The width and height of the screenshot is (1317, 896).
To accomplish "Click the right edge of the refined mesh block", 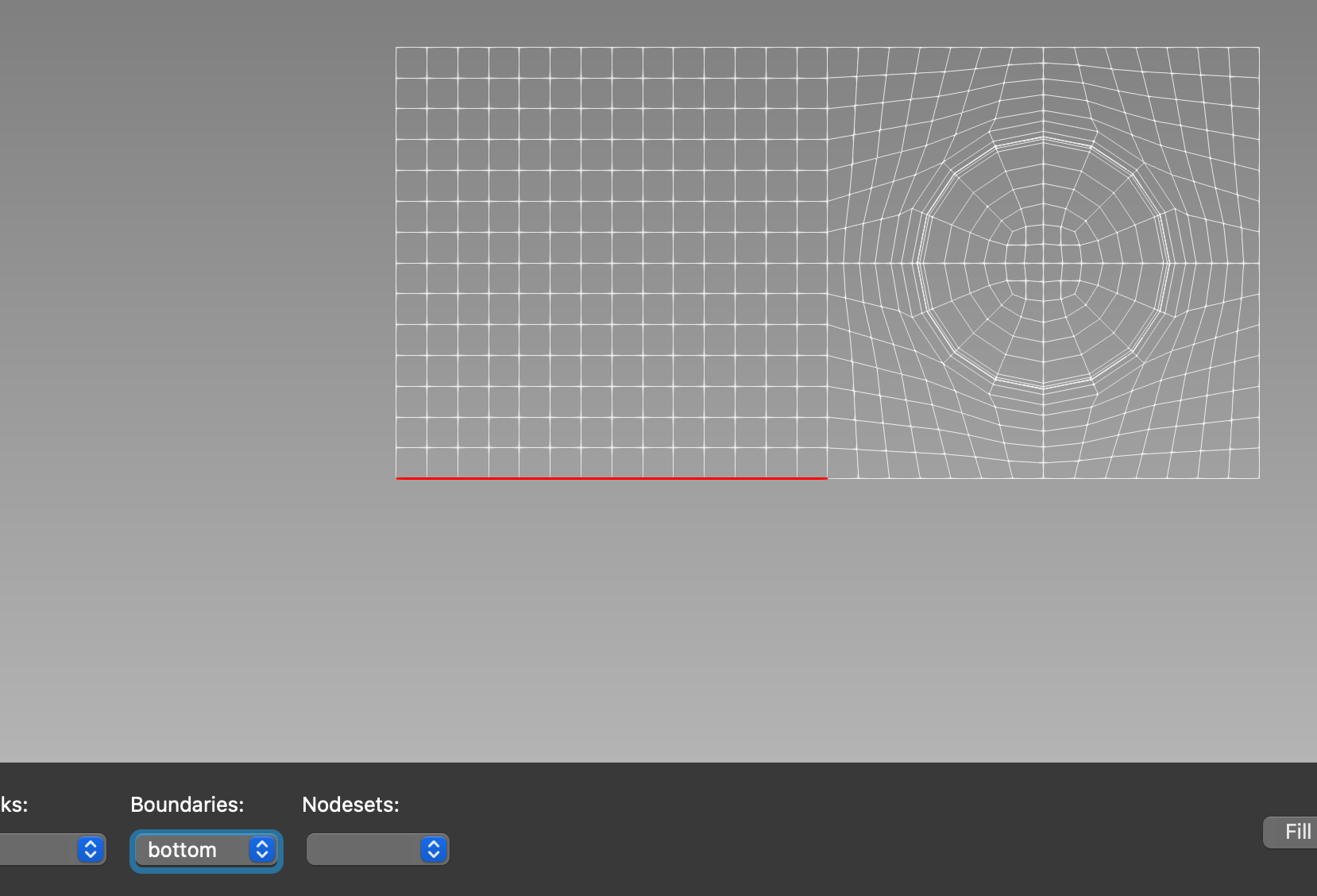I will tap(1257, 262).
